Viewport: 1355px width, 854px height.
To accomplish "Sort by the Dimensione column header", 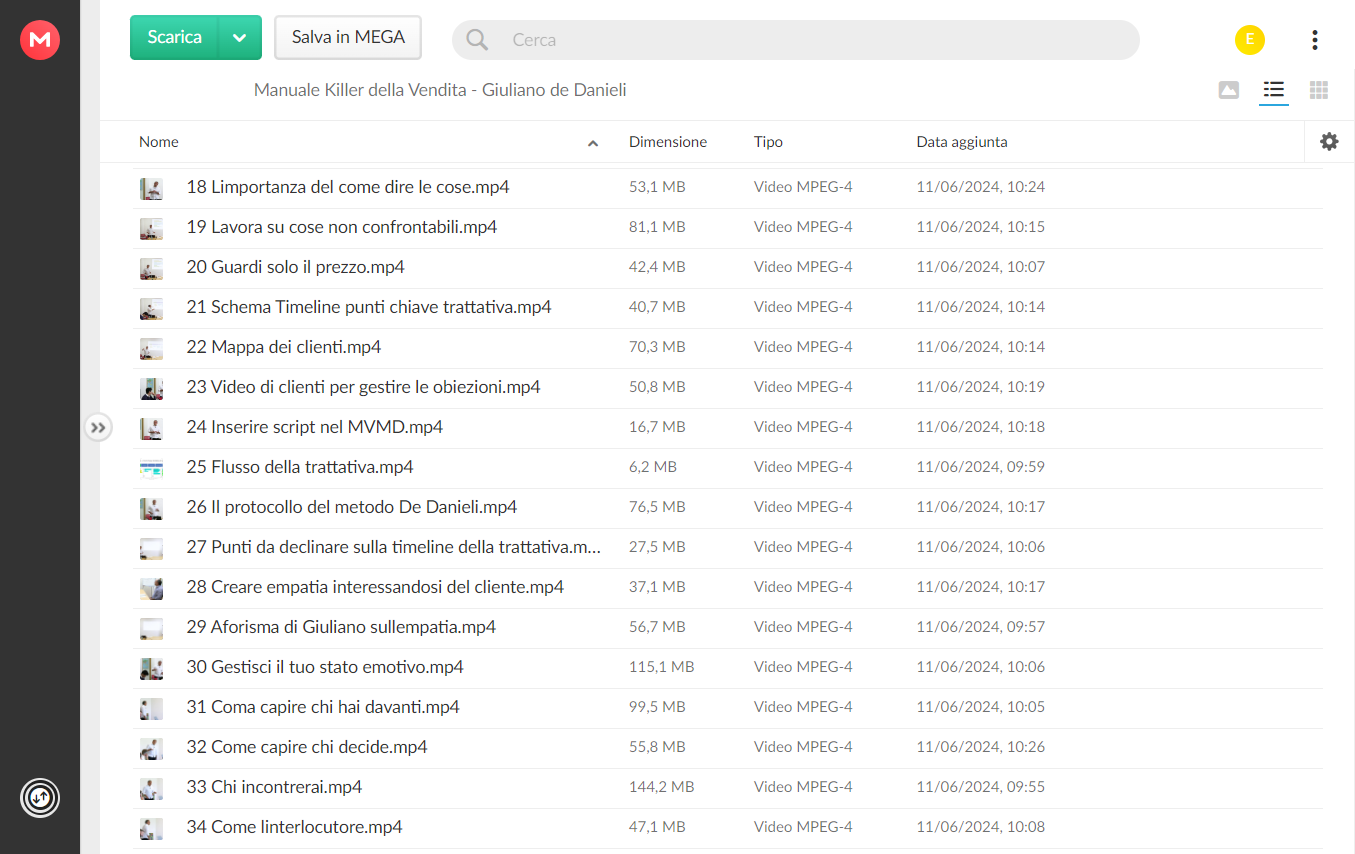I will point(668,142).
